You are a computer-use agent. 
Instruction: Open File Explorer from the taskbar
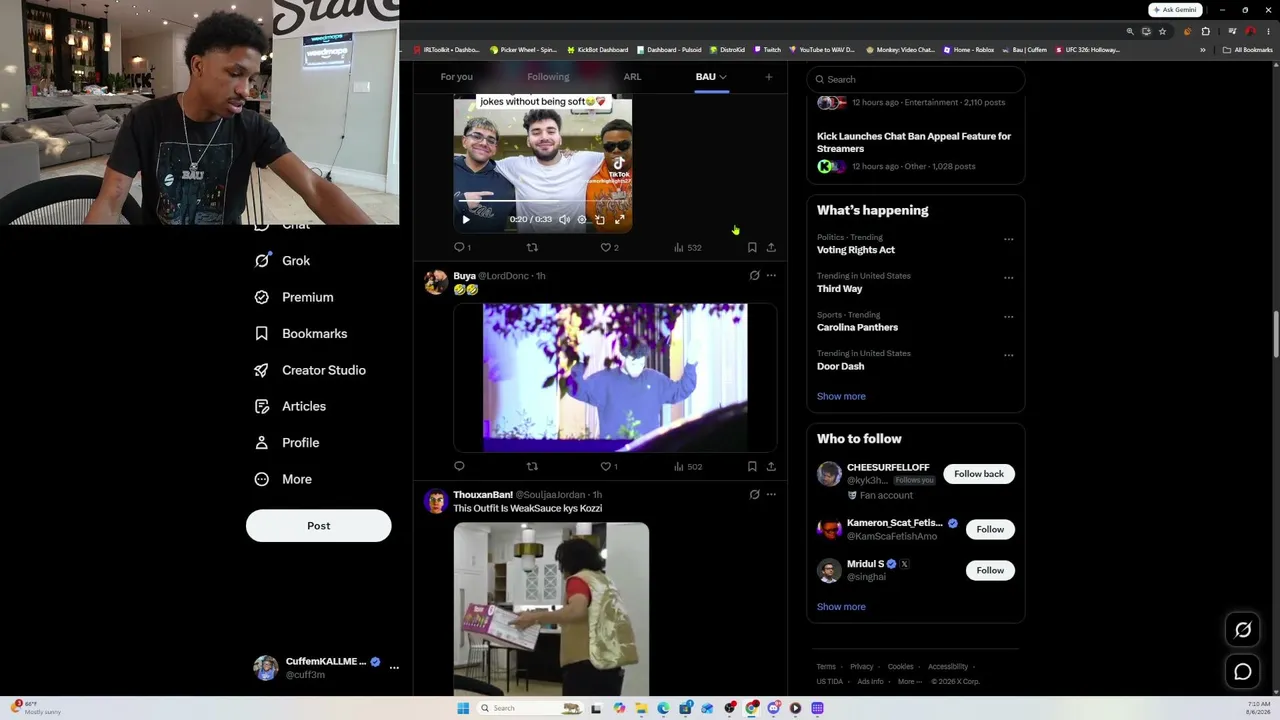click(x=641, y=708)
